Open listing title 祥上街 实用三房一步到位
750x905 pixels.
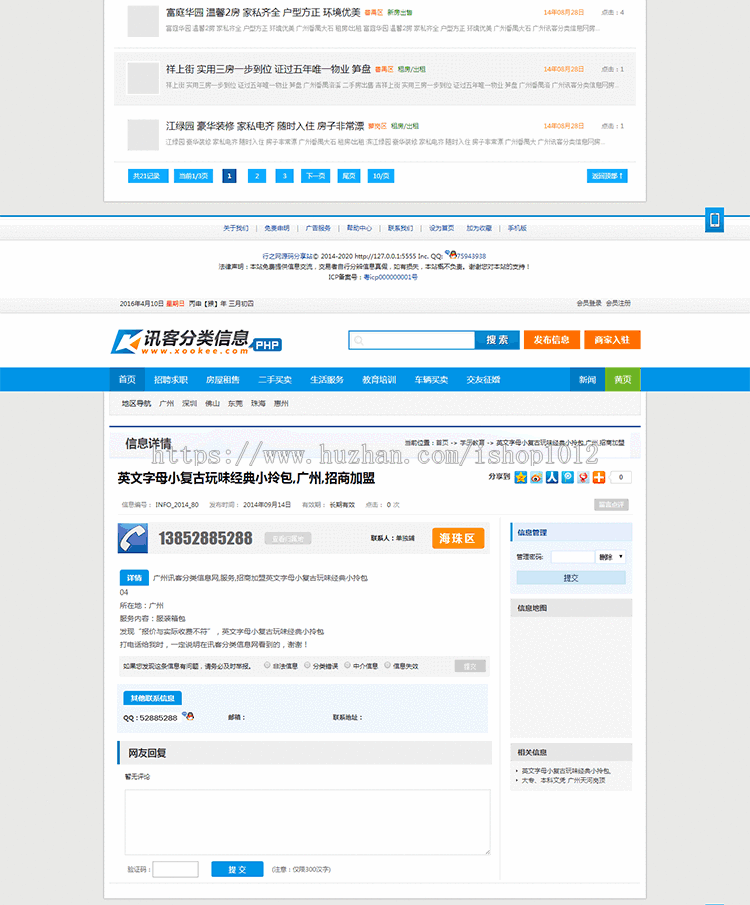click(268, 69)
